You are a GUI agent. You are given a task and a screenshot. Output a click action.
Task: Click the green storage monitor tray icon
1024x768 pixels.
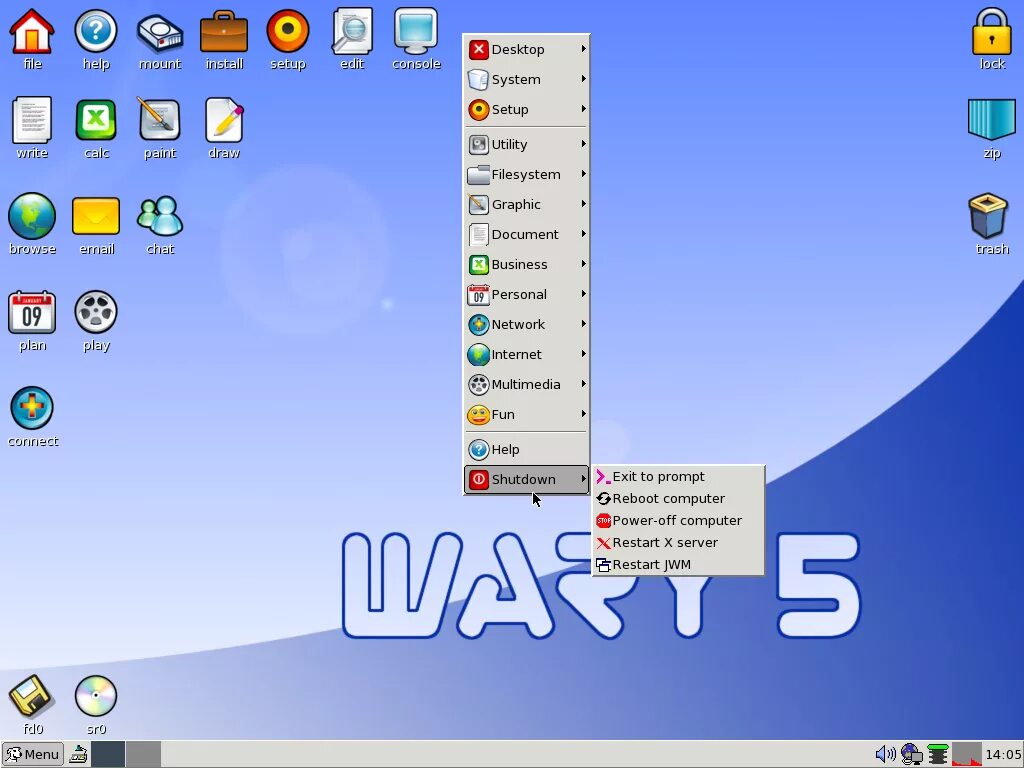(x=938, y=754)
